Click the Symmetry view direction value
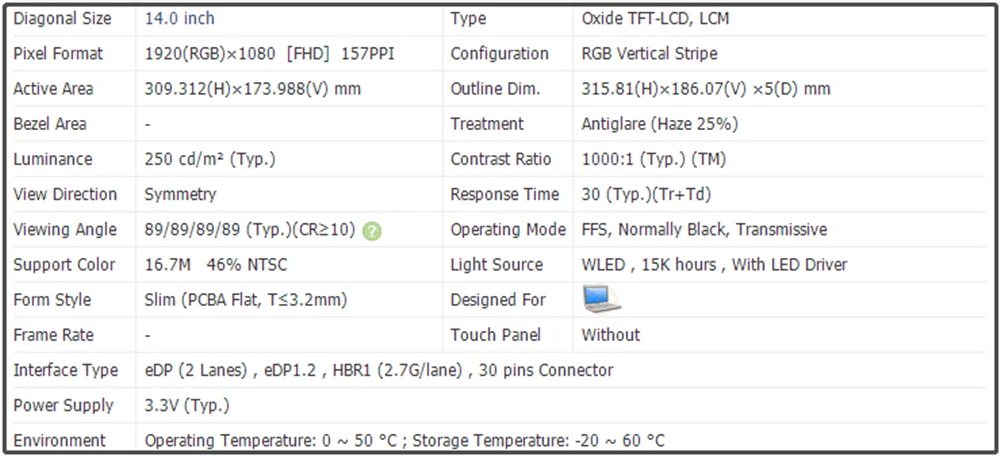Screen dimensions: 1000x456 [x=180, y=195]
